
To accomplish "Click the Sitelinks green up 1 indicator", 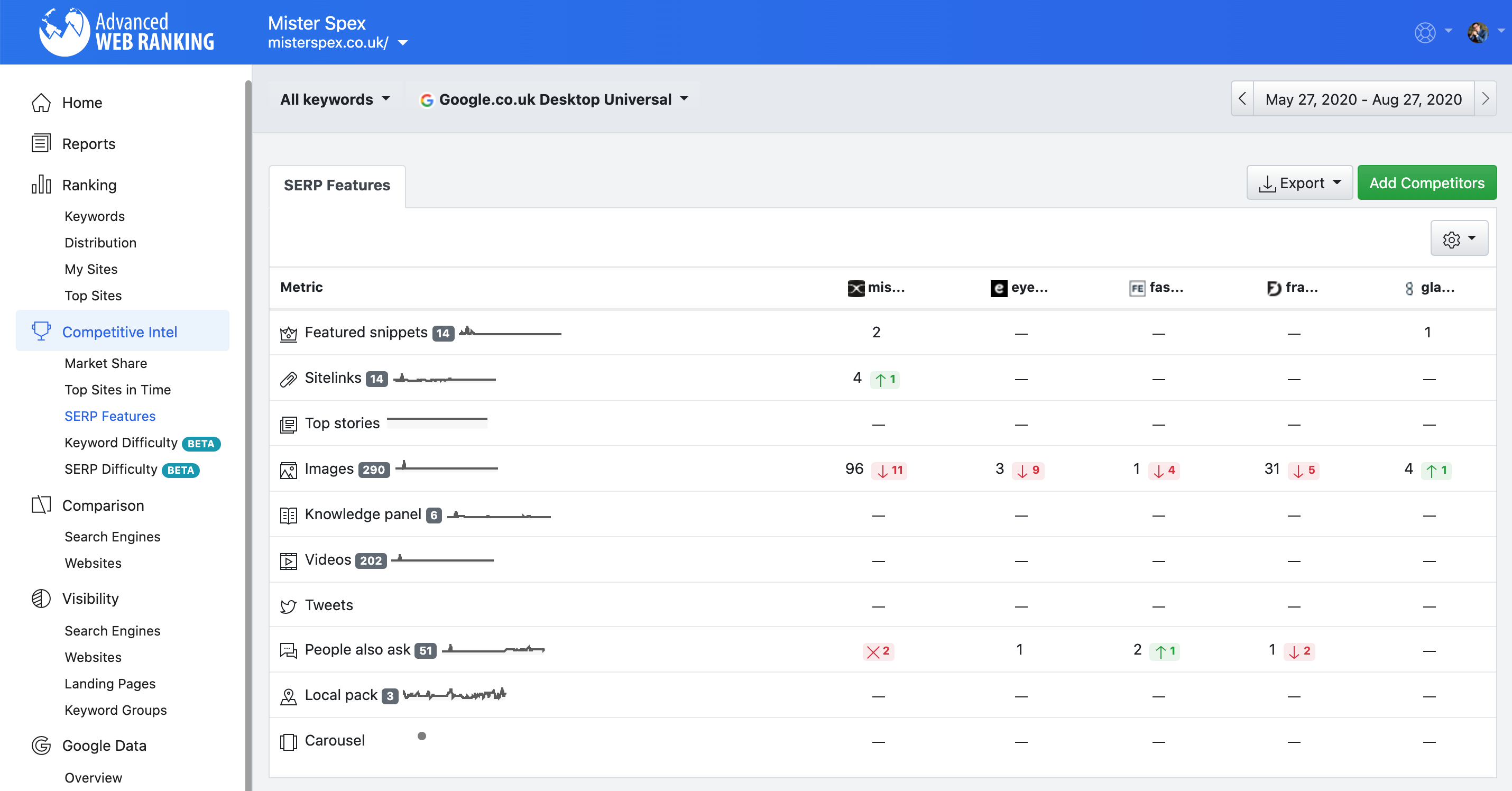I will [x=884, y=379].
